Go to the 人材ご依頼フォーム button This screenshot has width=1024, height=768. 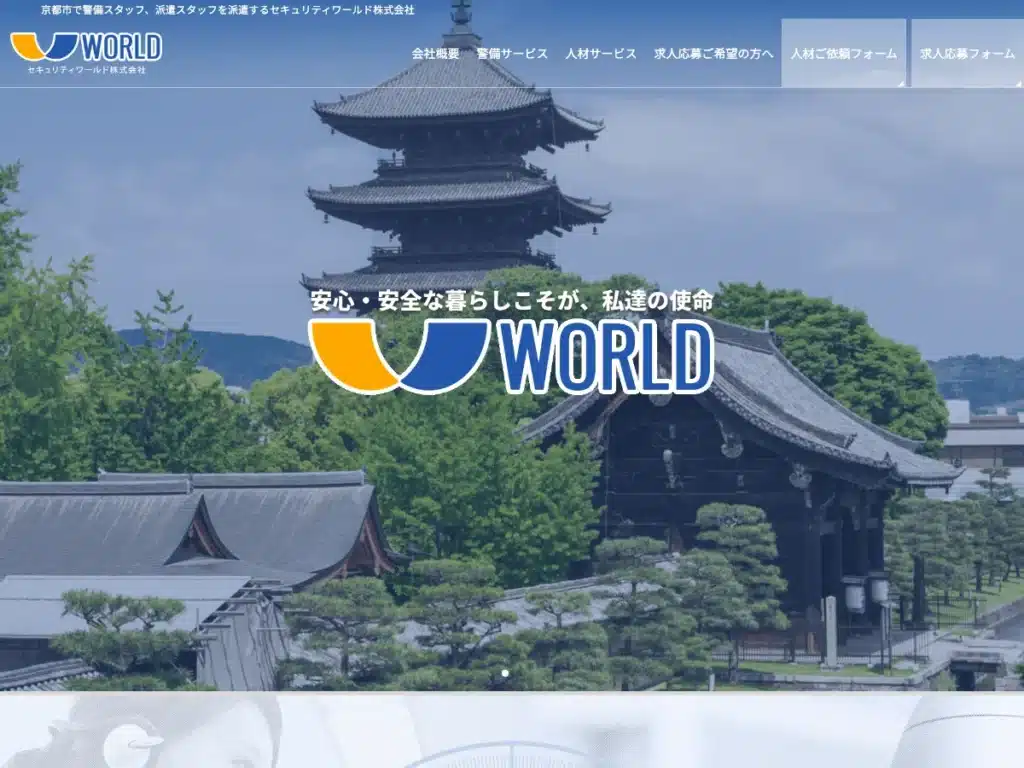coord(844,54)
